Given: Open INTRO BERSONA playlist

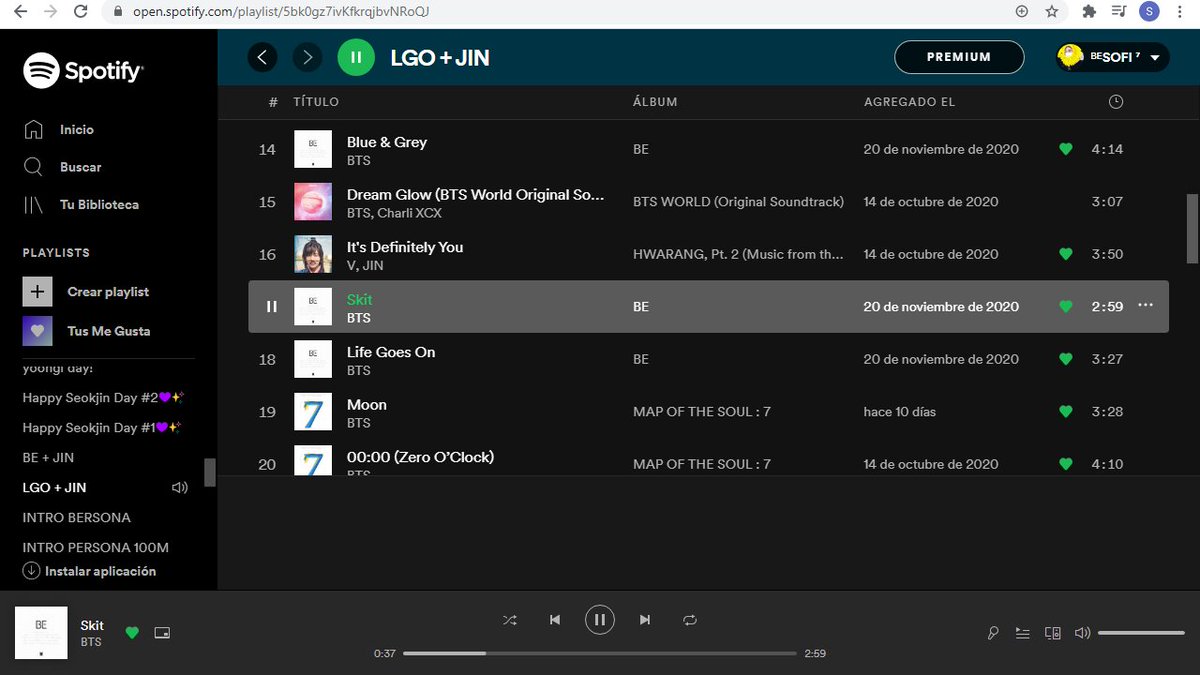Looking at the screenshot, I should click(x=77, y=518).
